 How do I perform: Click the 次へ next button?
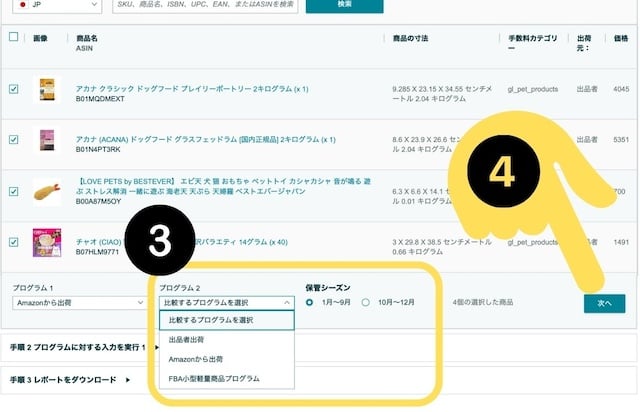(604, 304)
